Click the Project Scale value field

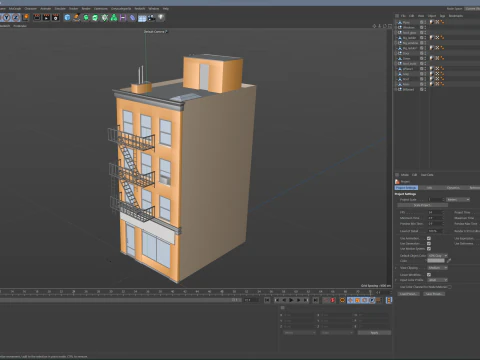[x=436, y=199]
